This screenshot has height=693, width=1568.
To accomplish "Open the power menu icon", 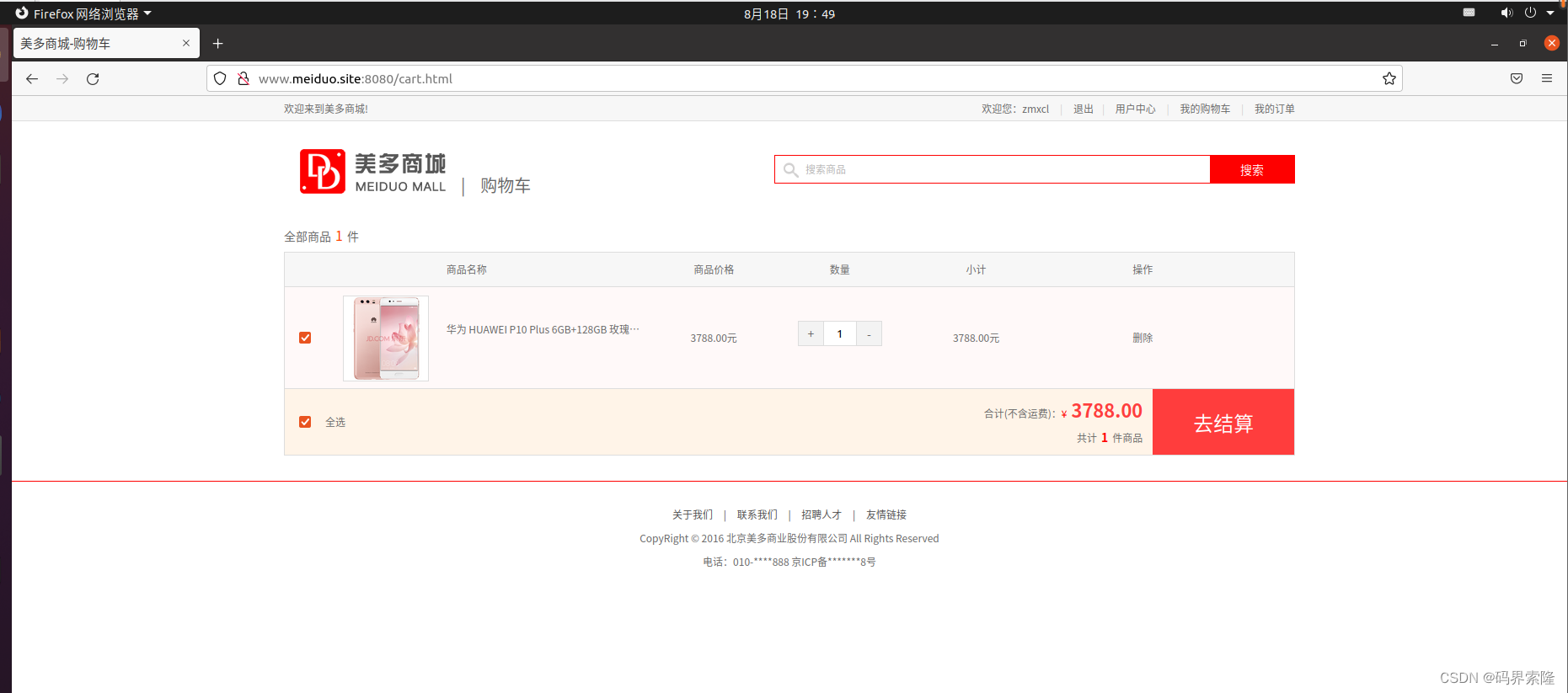I will pyautogui.click(x=1530, y=13).
